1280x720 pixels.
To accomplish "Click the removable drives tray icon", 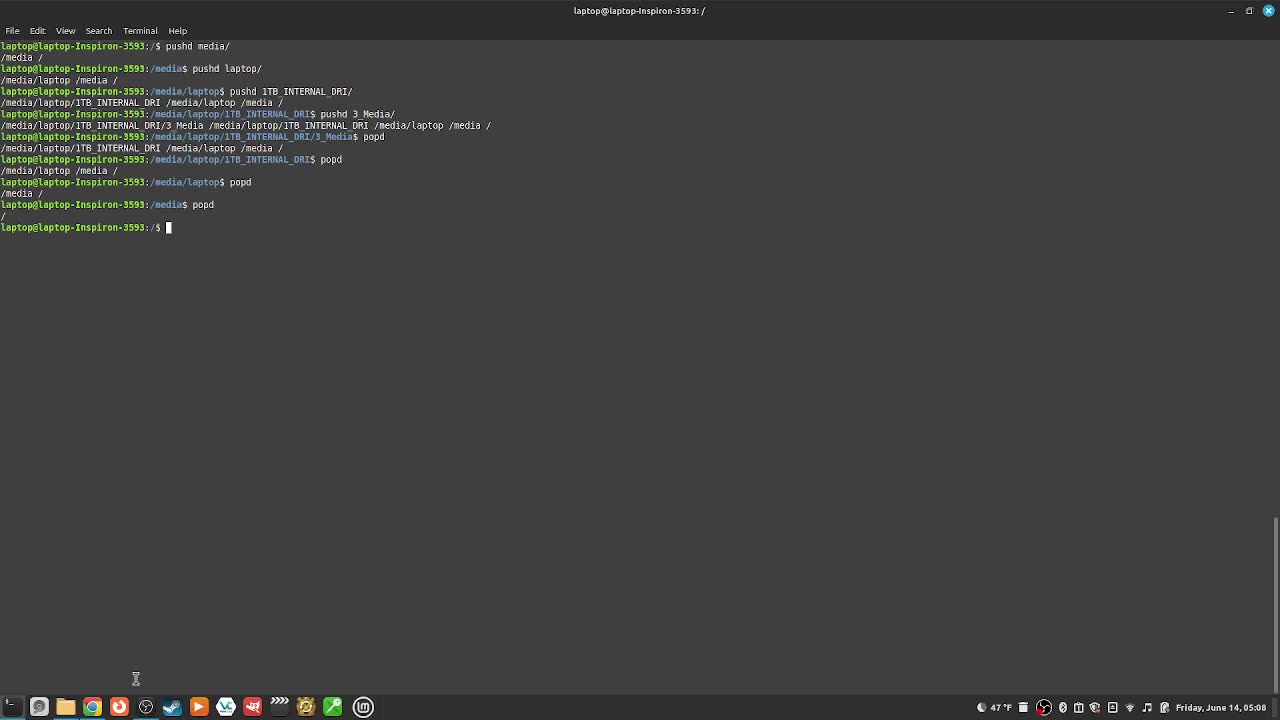I will [1112, 707].
